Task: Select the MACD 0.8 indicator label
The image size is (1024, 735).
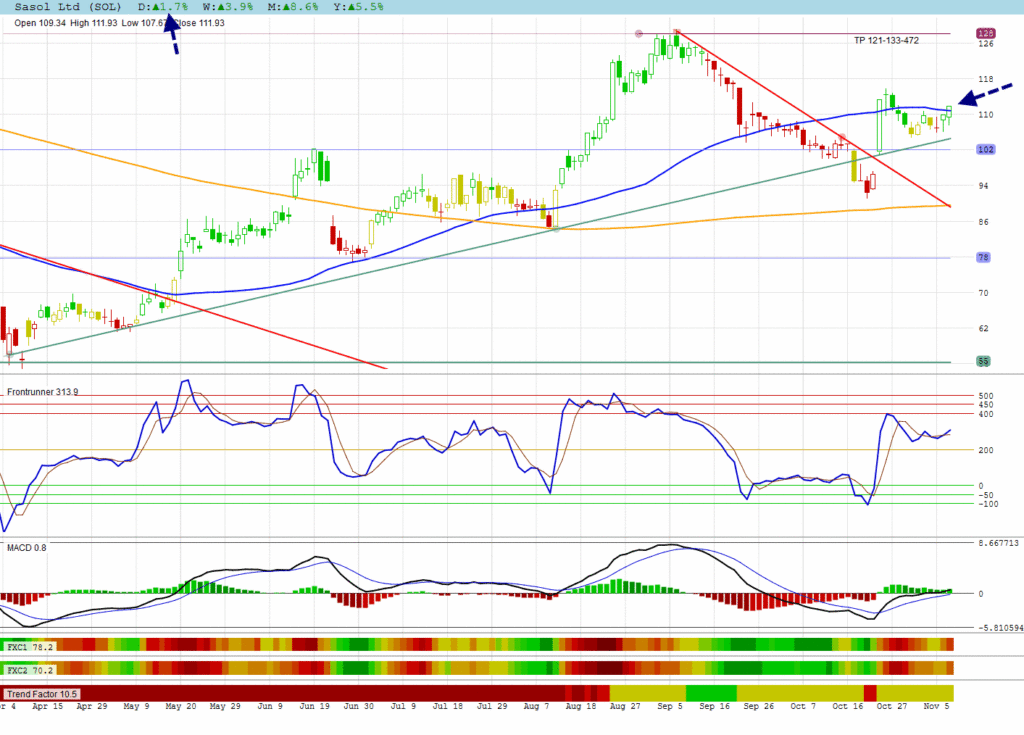Action: [26, 547]
